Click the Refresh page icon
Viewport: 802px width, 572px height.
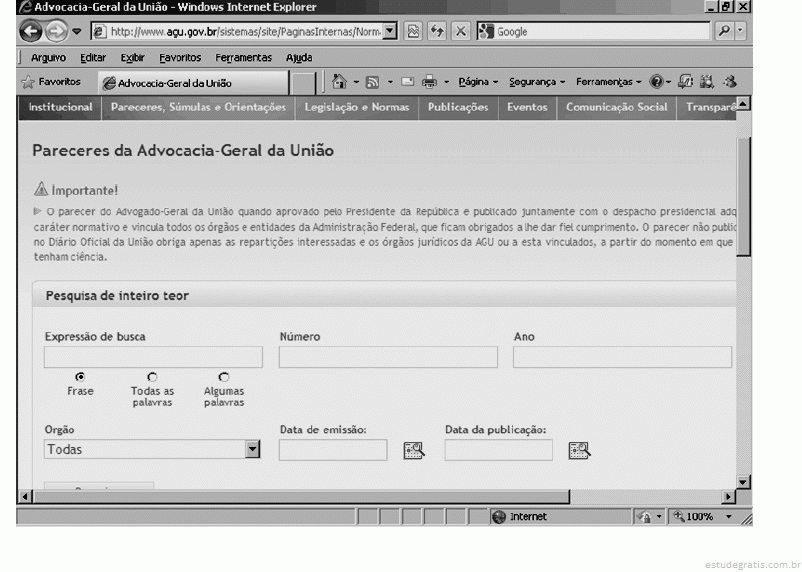pyautogui.click(x=437, y=32)
